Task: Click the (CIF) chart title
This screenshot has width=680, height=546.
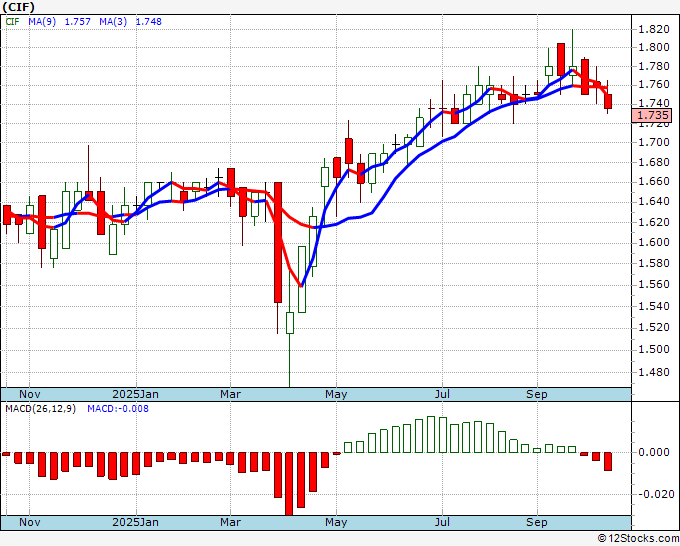Action: coord(19,7)
